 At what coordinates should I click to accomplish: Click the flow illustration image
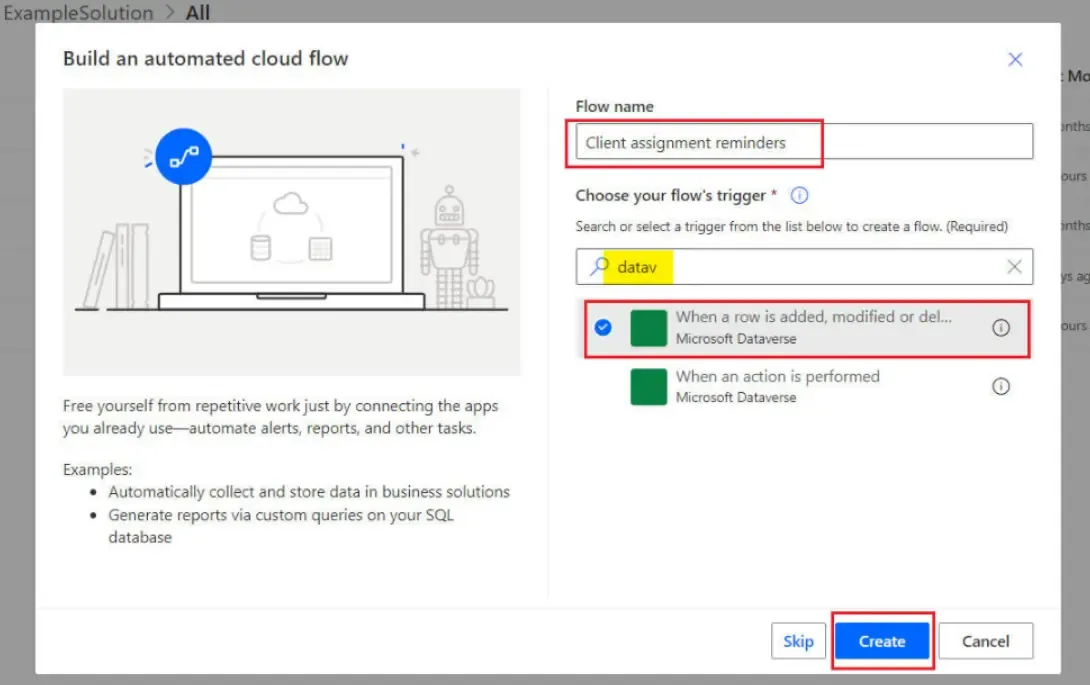coord(291,232)
